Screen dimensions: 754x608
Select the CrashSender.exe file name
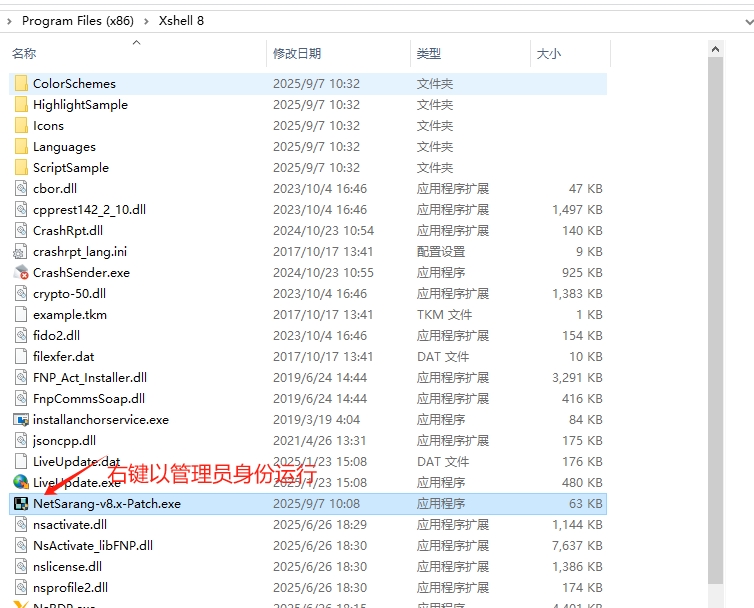coord(81,273)
